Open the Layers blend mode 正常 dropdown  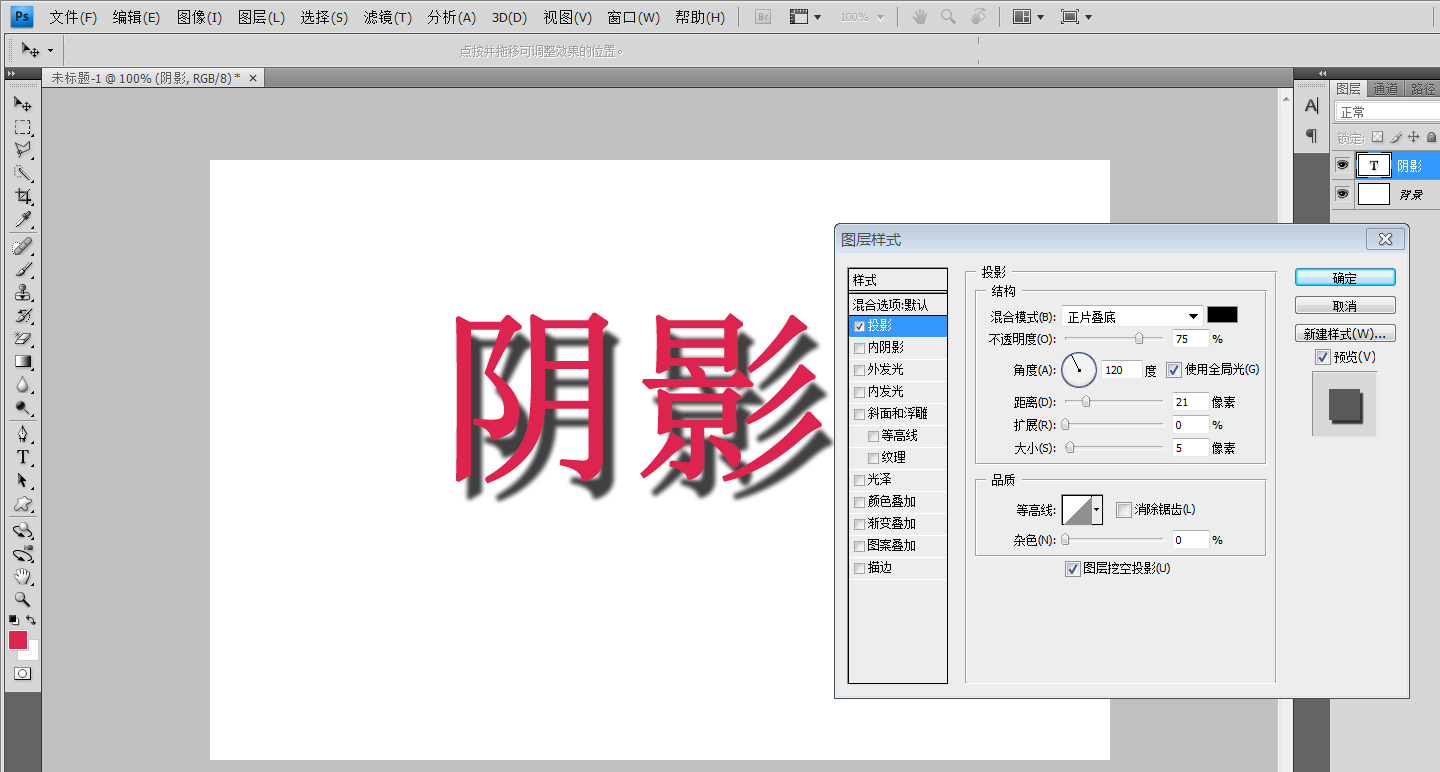click(1387, 112)
